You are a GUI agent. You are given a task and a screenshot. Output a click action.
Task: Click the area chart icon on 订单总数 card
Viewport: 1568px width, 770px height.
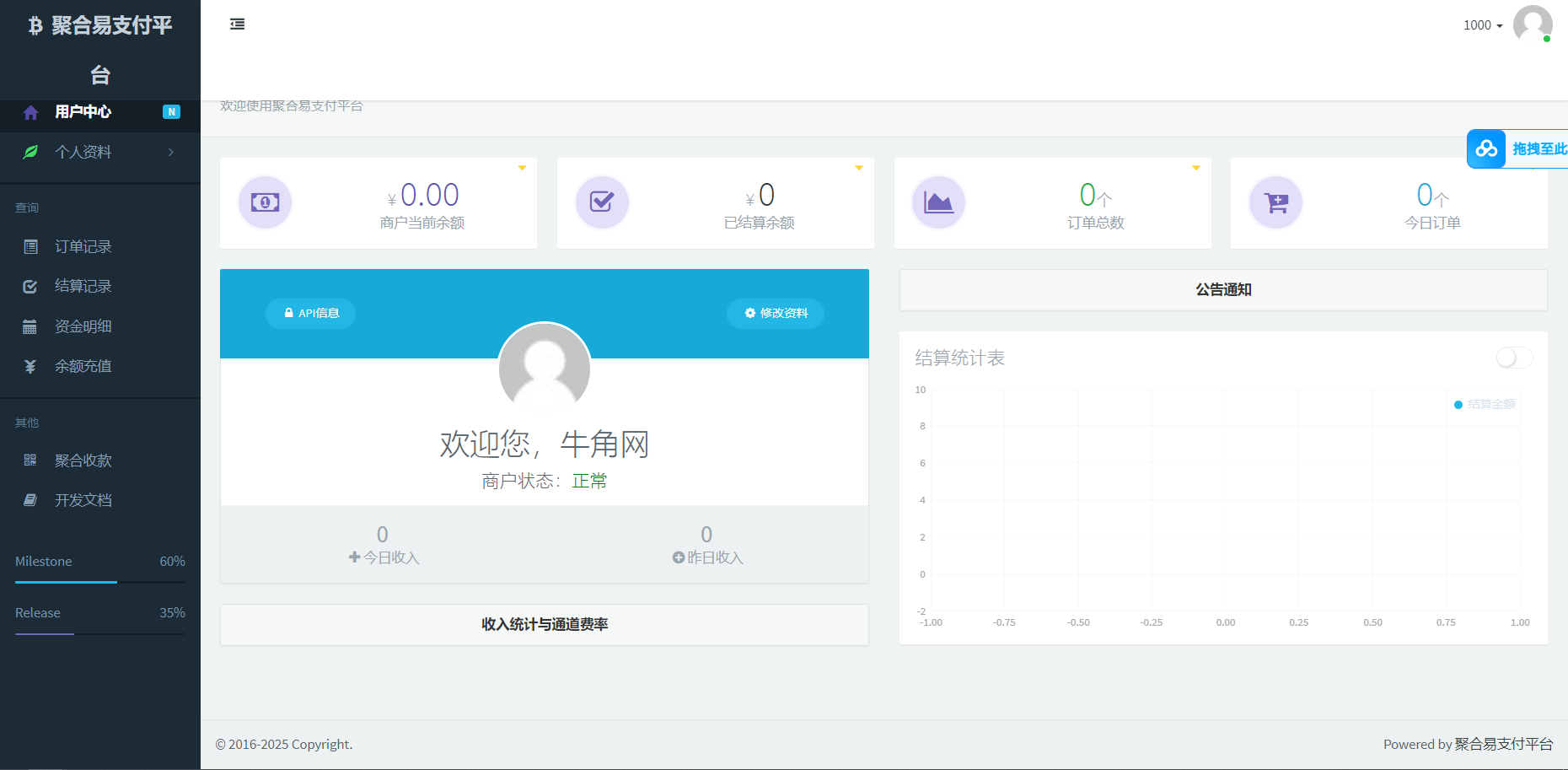tap(938, 202)
